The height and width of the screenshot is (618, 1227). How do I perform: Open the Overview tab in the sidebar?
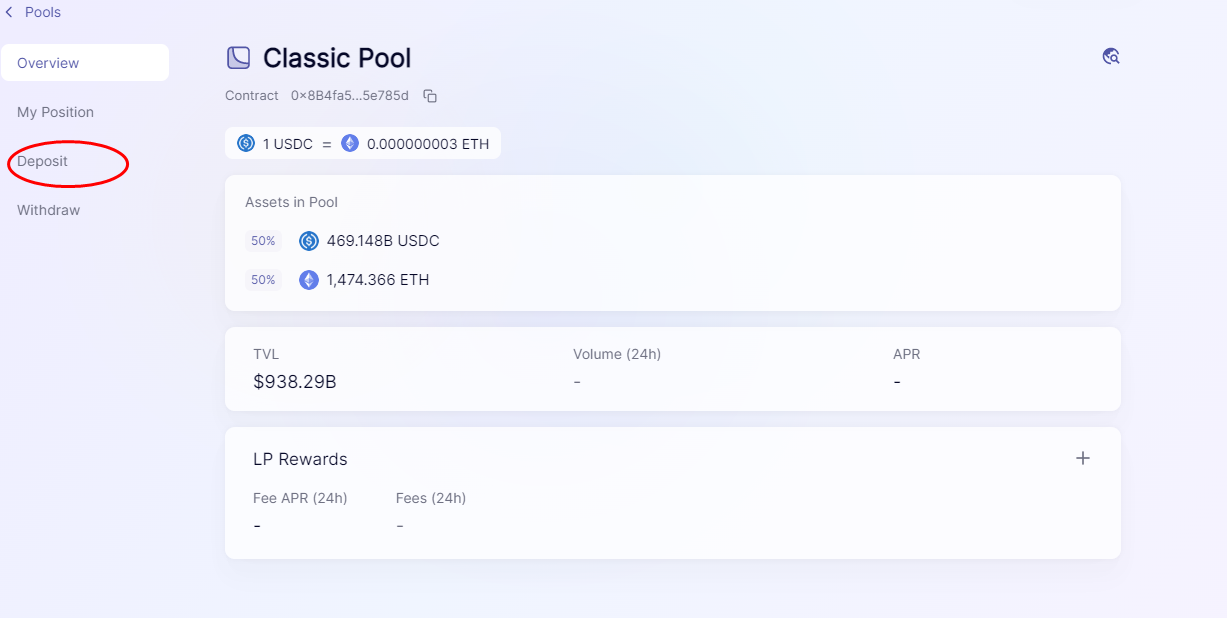(x=48, y=63)
